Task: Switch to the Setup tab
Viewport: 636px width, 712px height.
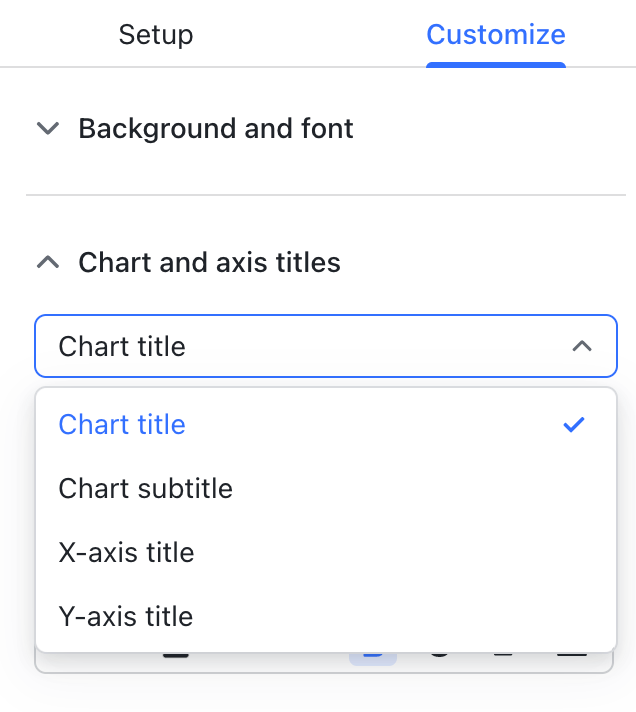Action: coord(156,35)
